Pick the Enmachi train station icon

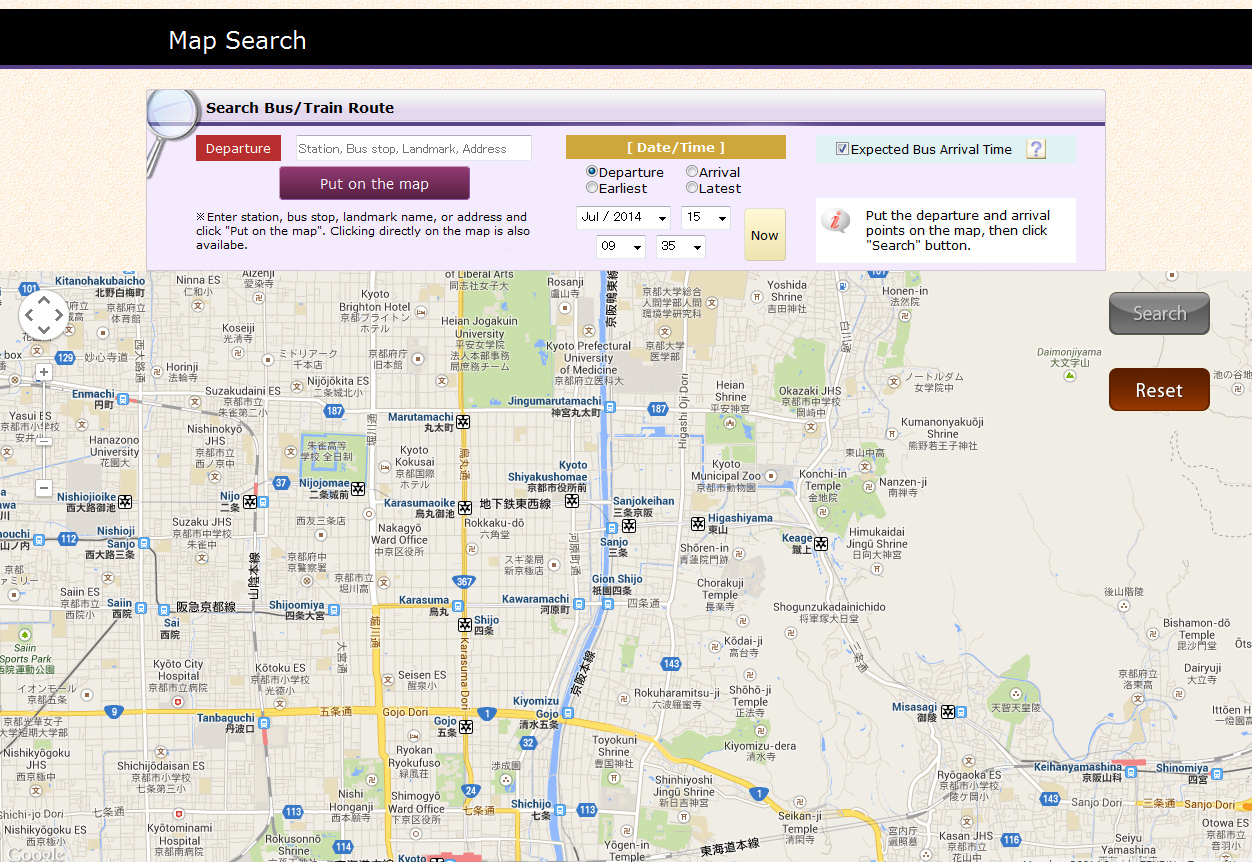[124, 399]
